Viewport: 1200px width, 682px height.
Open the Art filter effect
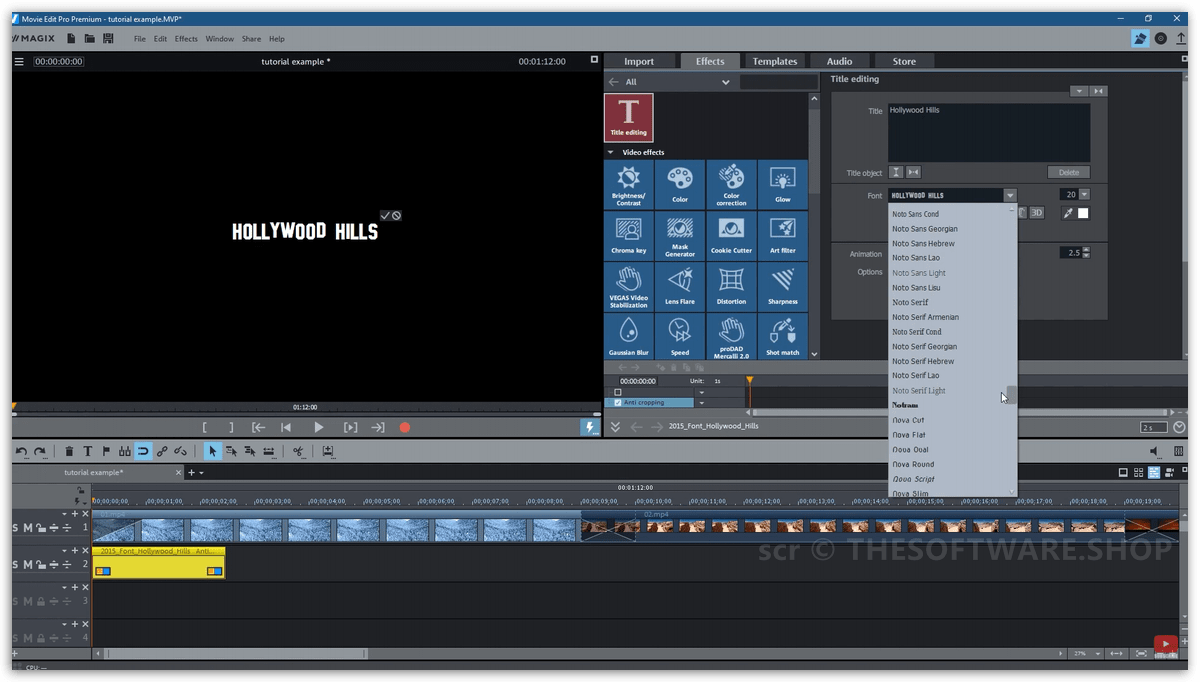pyautogui.click(x=782, y=236)
